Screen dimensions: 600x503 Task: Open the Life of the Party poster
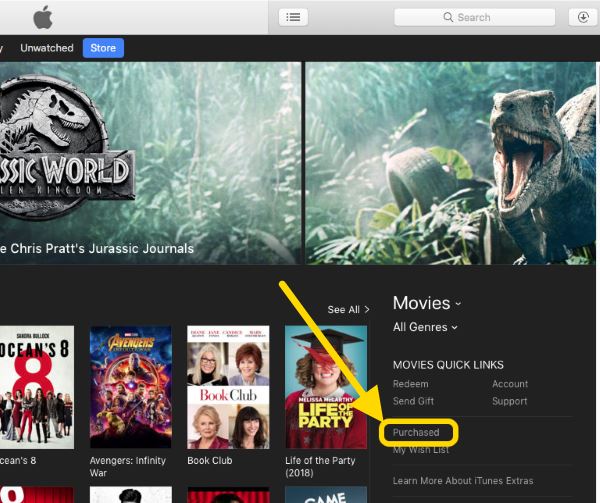[326, 387]
